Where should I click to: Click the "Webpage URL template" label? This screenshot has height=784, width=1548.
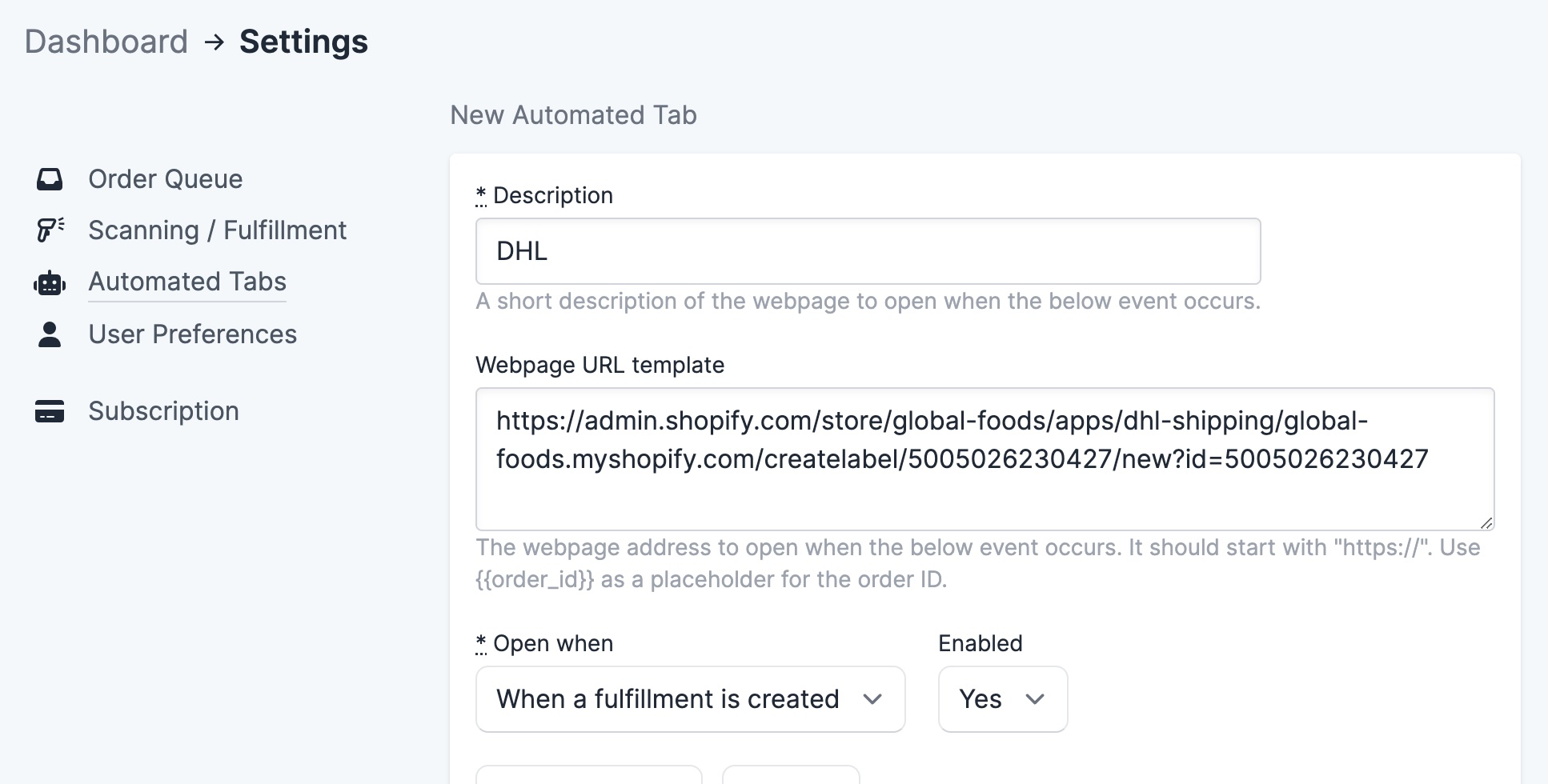600,365
